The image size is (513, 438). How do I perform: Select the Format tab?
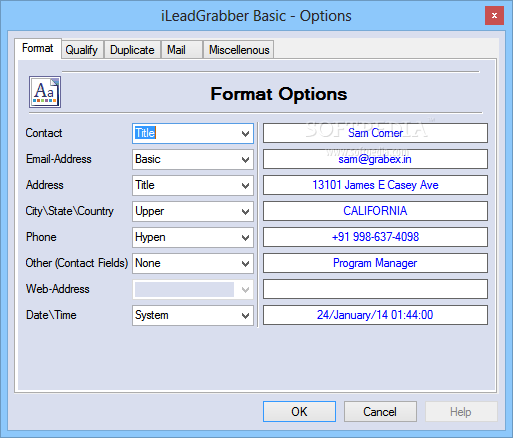(38, 49)
